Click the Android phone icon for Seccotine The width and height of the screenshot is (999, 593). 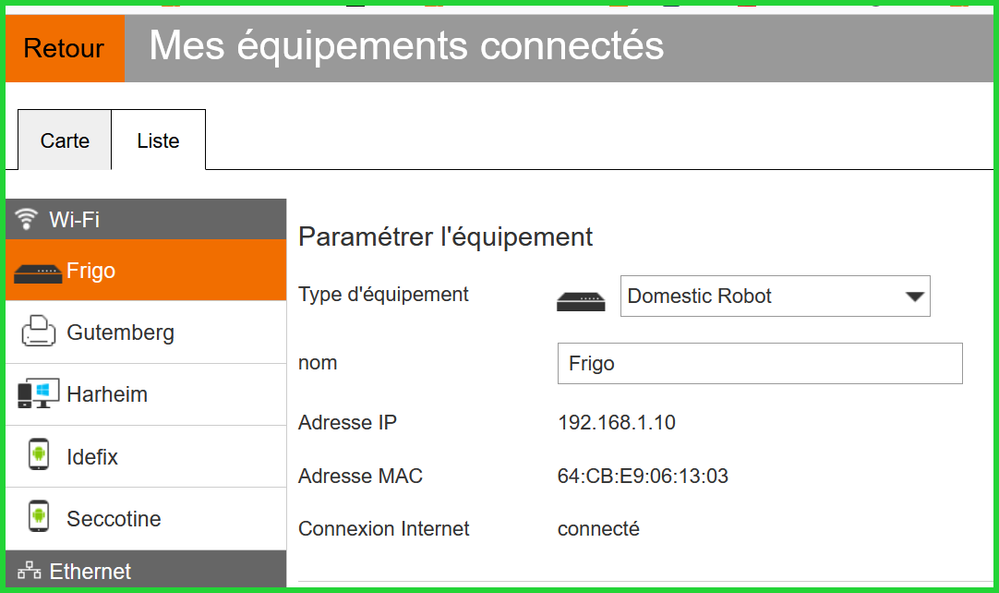tap(38, 518)
